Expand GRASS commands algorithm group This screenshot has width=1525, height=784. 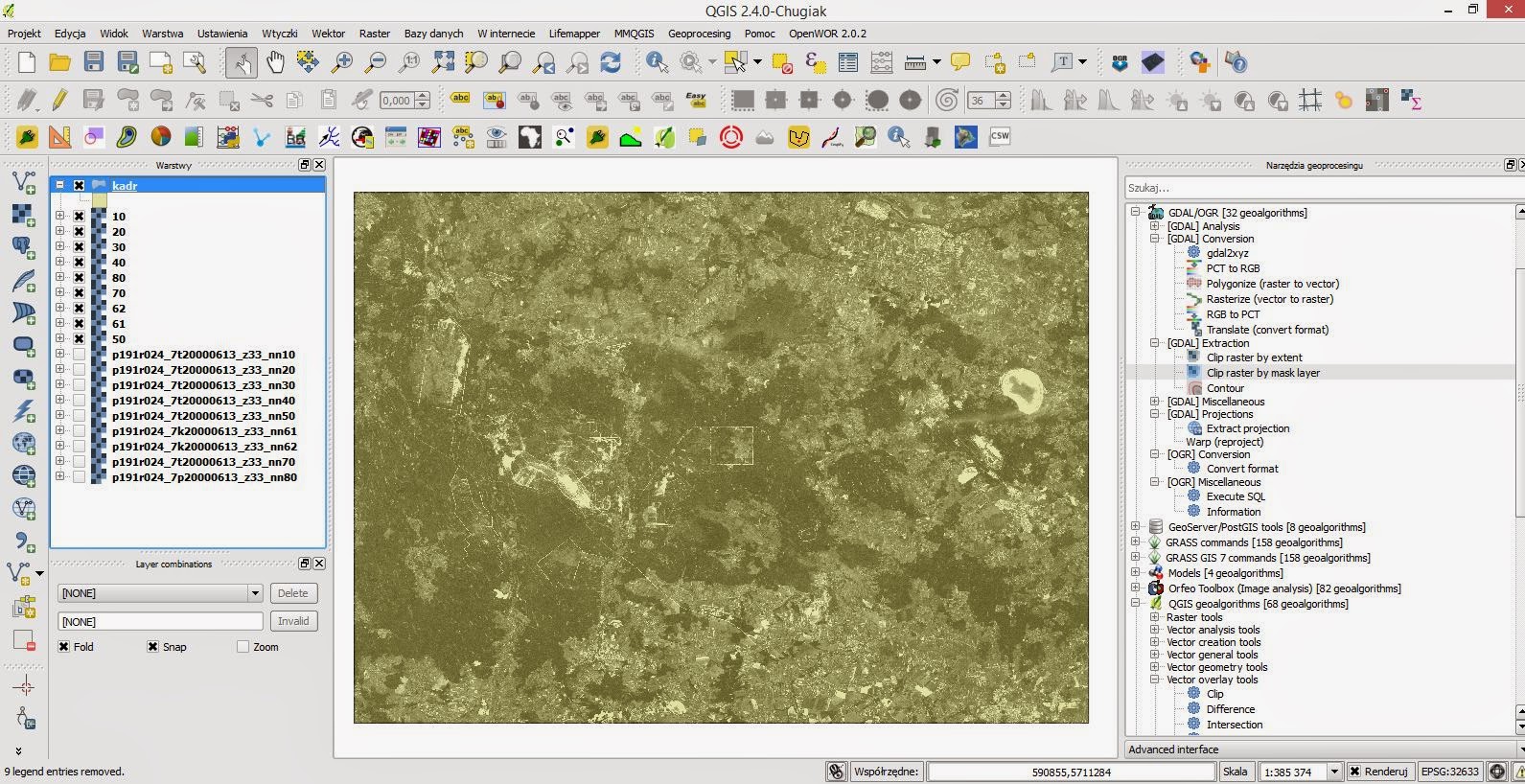coord(1136,542)
